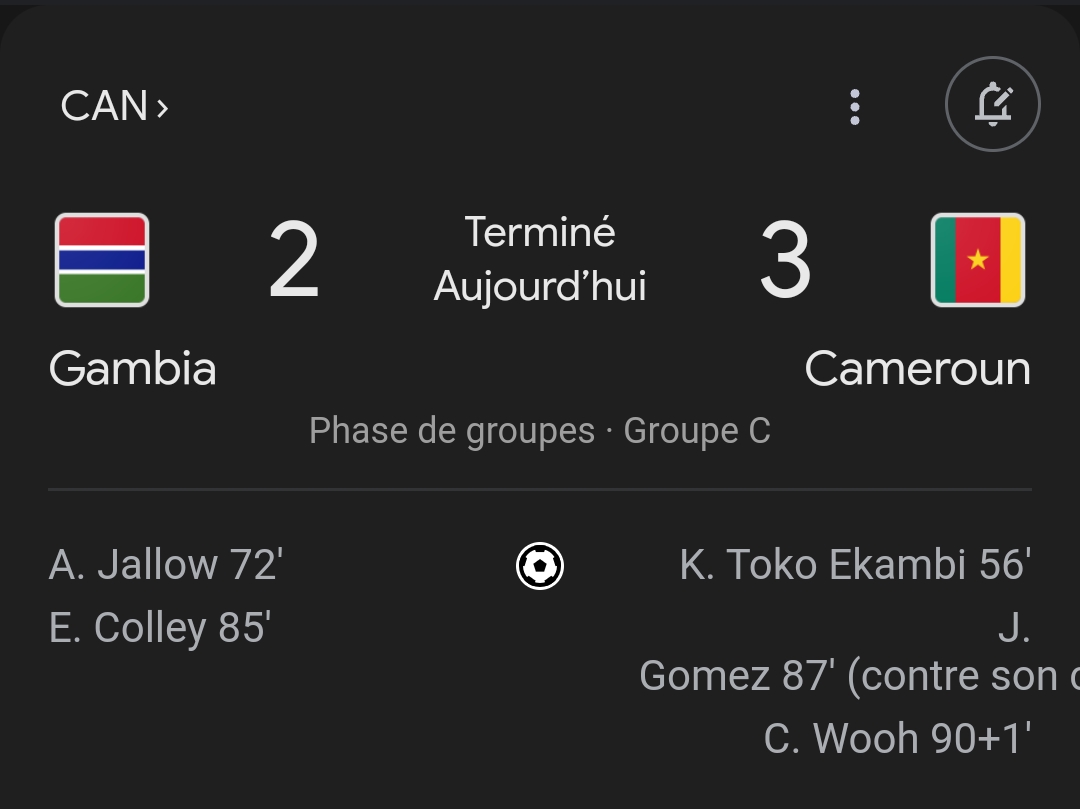The height and width of the screenshot is (809, 1080).
Task: Tap the Aujourd'hui date label
Action: point(540,287)
